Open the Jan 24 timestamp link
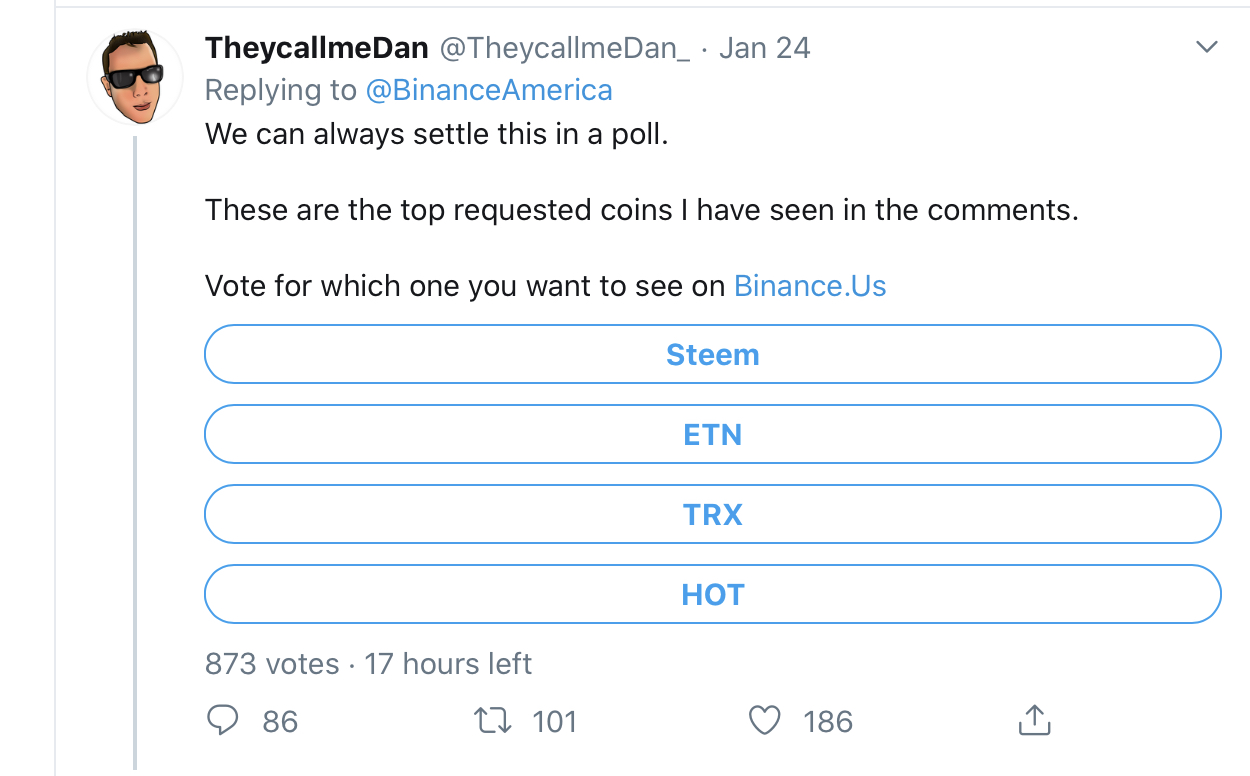Screen dimensions: 1250x776 coord(765,48)
